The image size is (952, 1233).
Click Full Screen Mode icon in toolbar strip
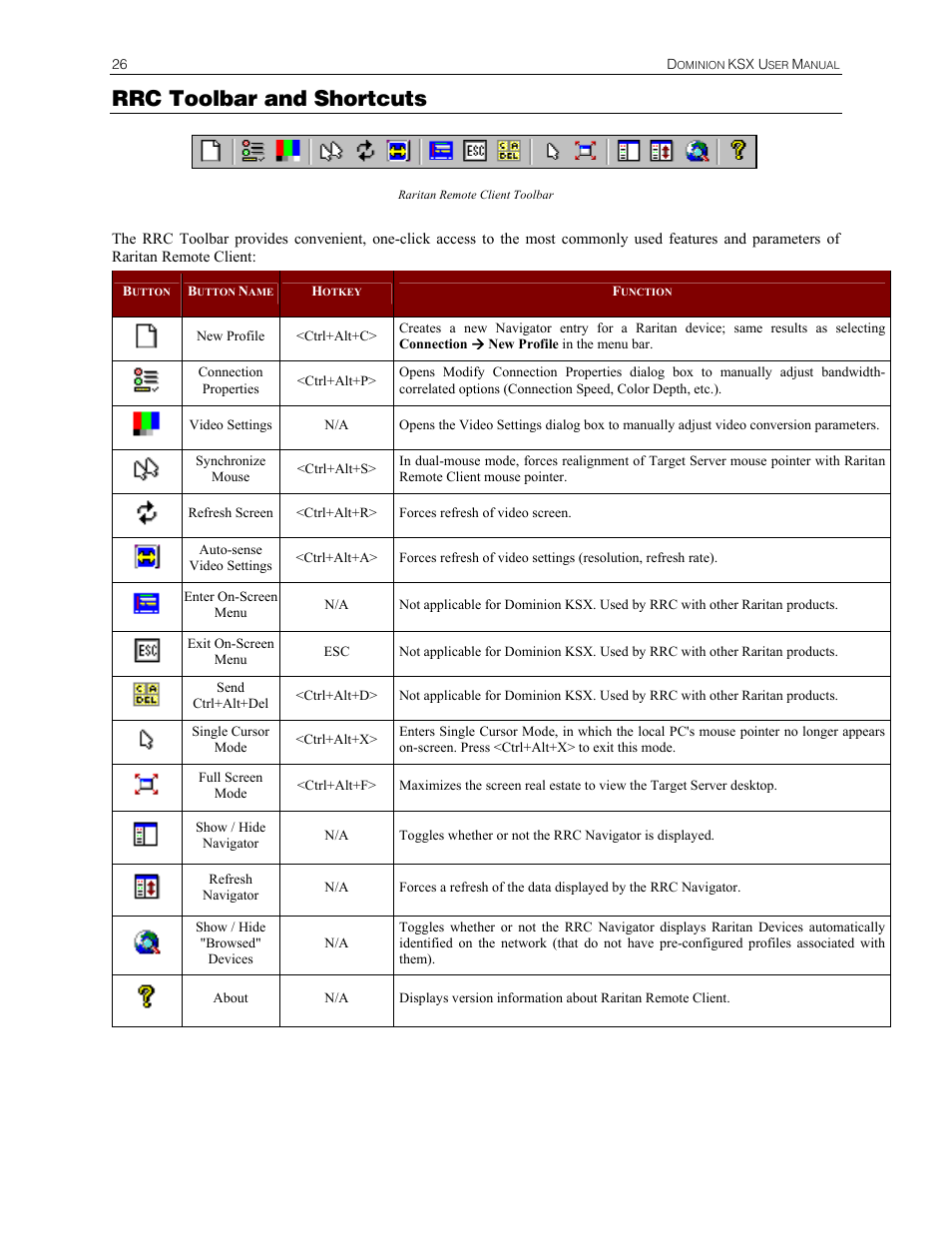[586, 151]
